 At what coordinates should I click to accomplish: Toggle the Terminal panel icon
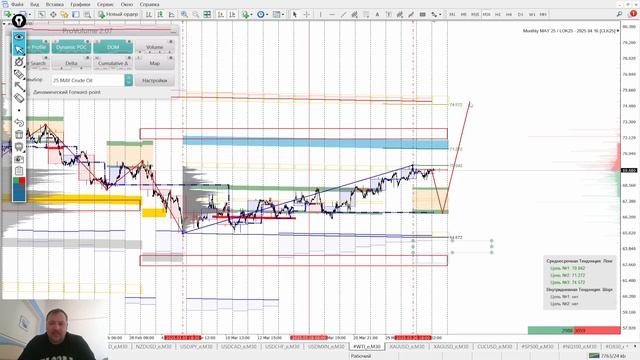click(x=76, y=14)
